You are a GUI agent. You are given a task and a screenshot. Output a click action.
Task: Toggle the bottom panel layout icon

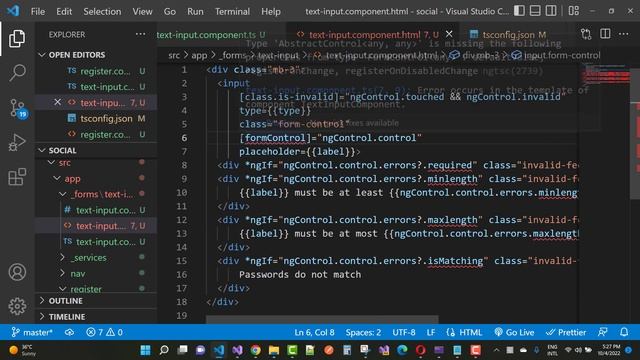point(535,11)
